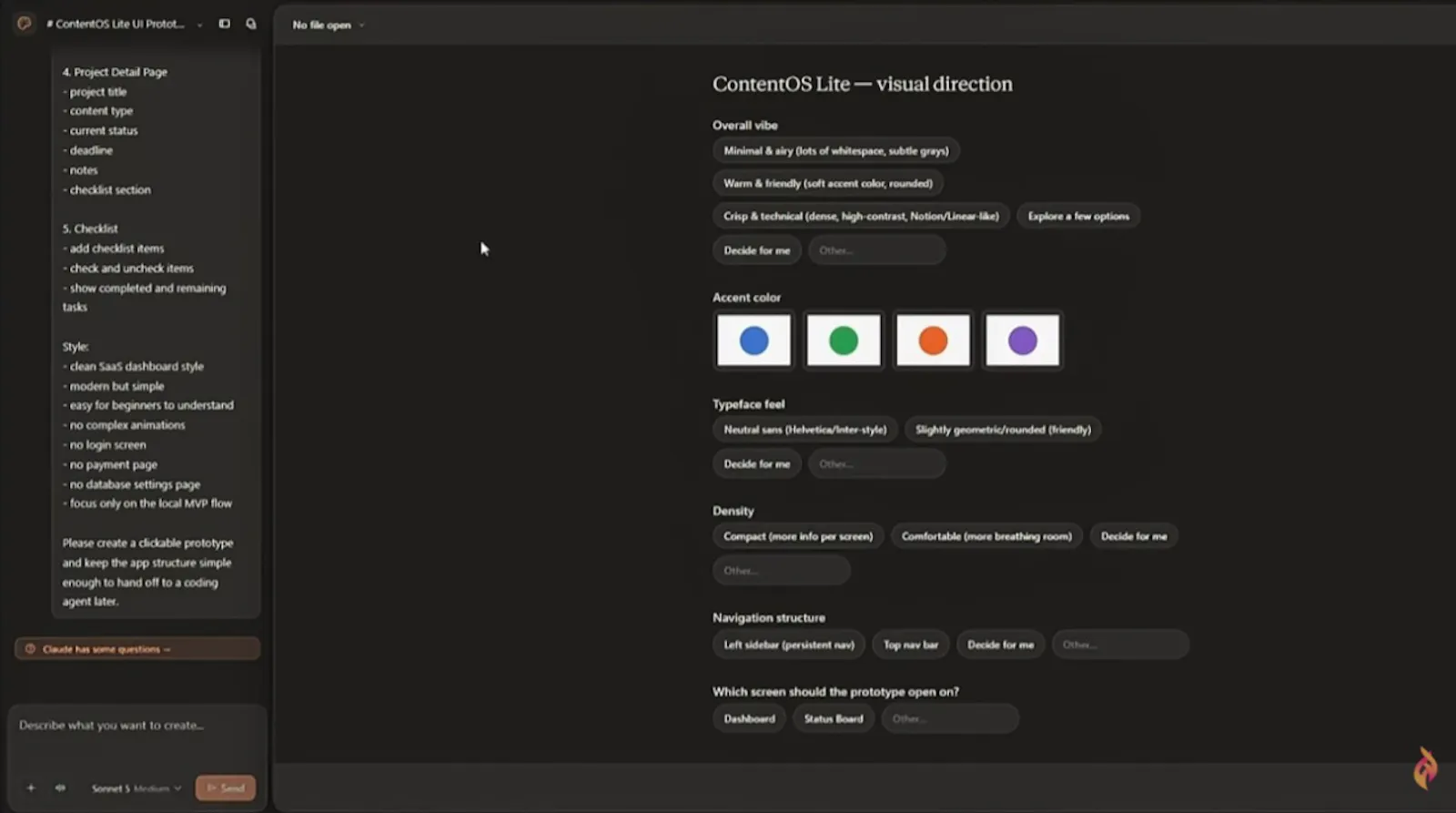The height and width of the screenshot is (813, 1456).
Task: Choose Dashboard as opening screen
Action: pos(749,719)
